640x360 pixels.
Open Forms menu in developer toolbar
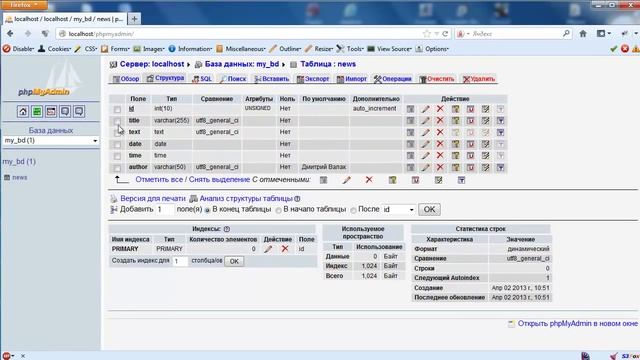pyautogui.click(x=115, y=49)
